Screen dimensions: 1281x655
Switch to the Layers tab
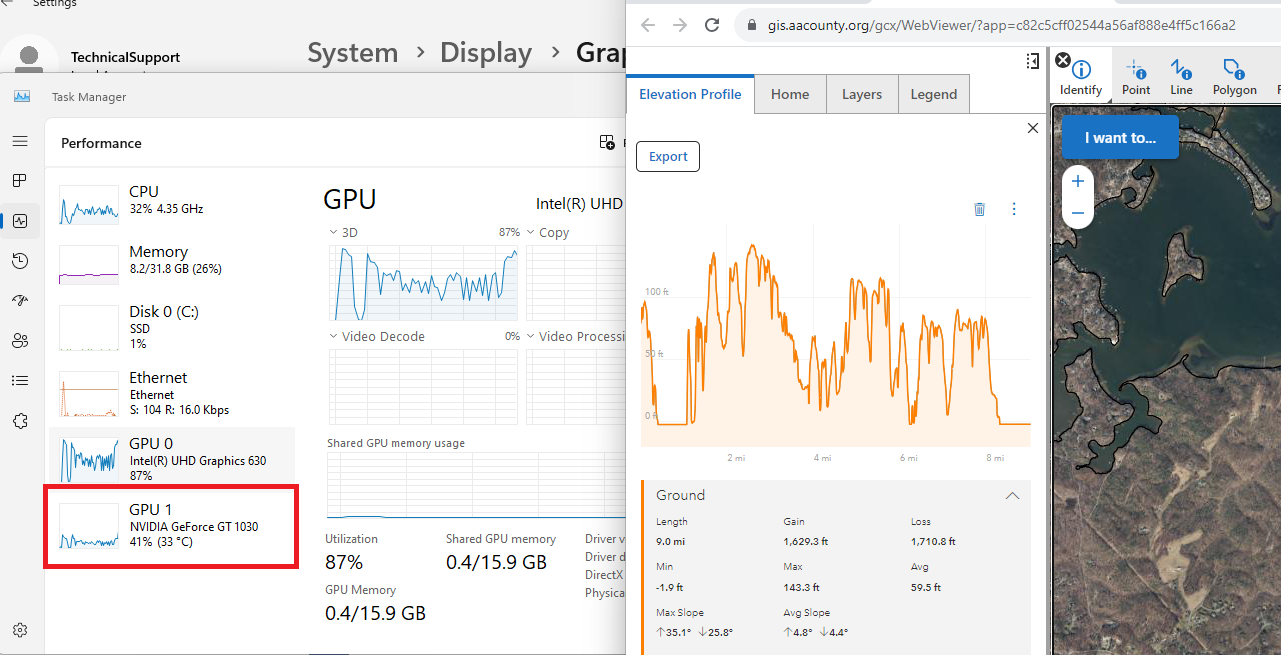coord(861,93)
